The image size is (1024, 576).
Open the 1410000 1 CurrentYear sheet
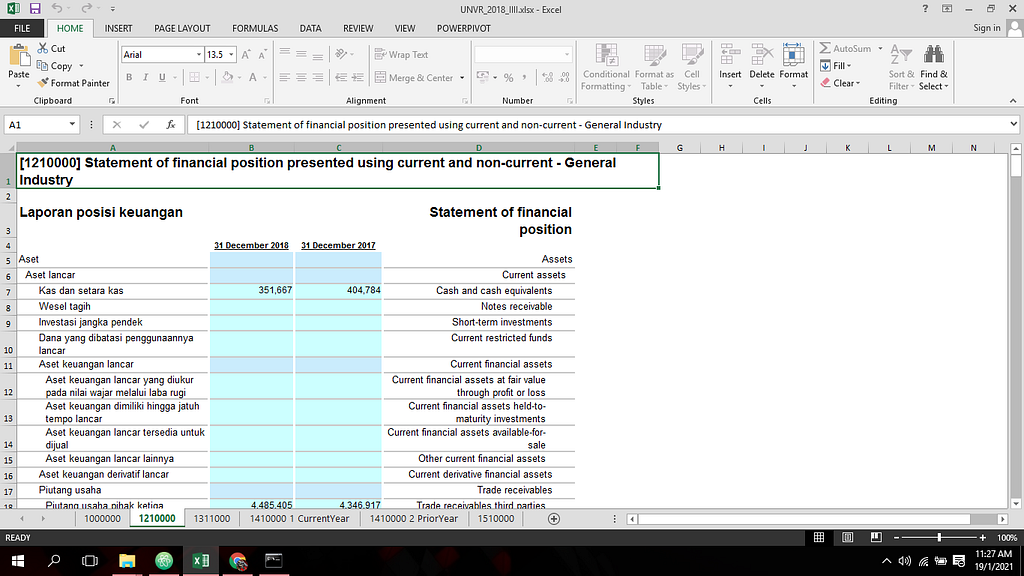(x=299, y=519)
